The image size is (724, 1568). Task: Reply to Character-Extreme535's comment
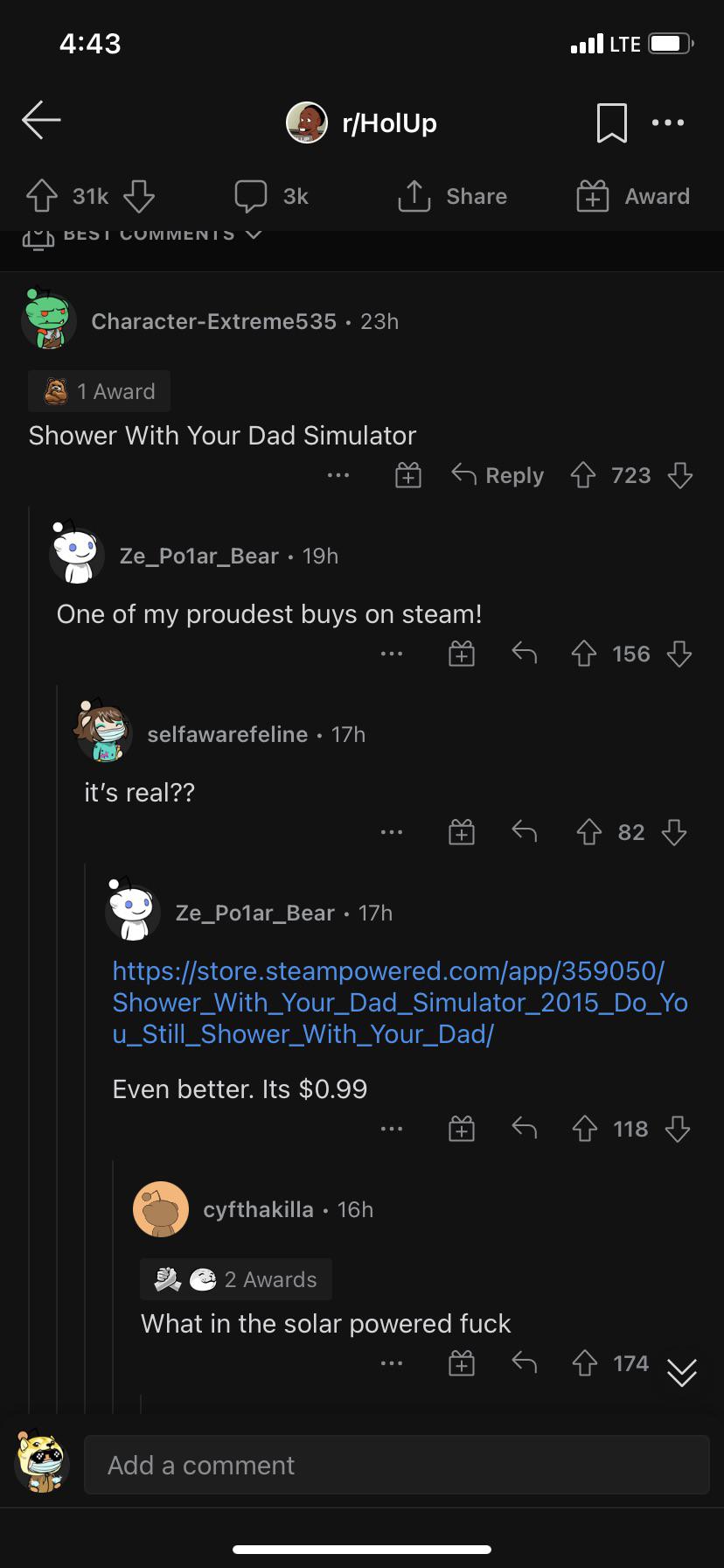(498, 475)
